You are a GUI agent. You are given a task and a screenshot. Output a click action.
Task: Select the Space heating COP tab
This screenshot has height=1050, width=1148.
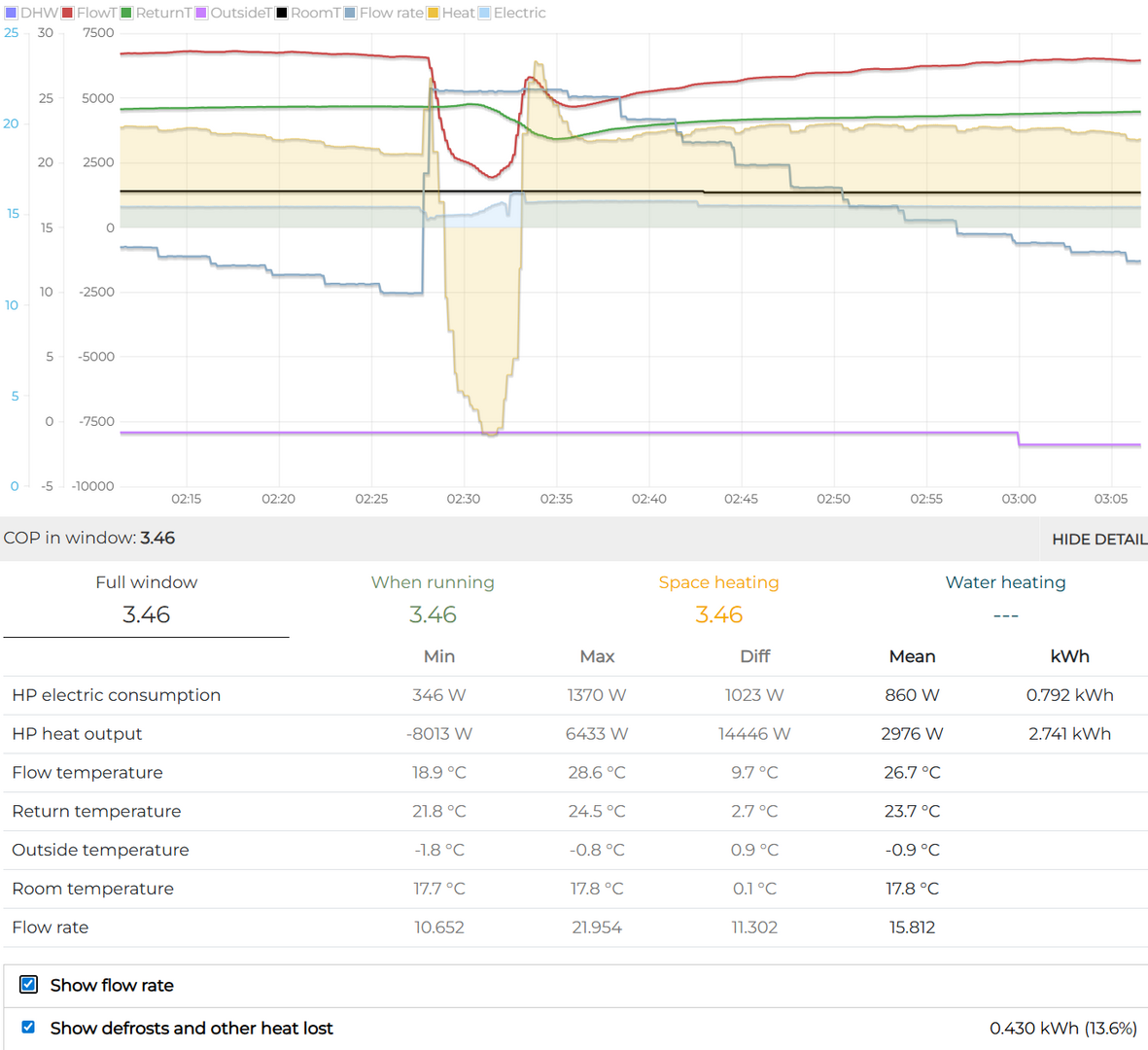718,599
